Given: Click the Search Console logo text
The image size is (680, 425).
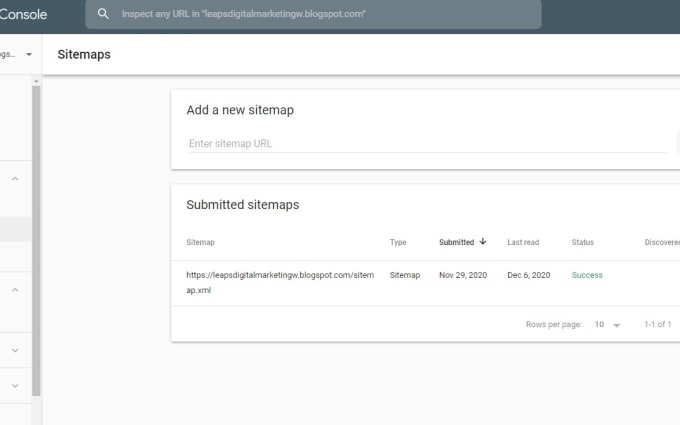Looking at the screenshot, I should tap(23, 14).
